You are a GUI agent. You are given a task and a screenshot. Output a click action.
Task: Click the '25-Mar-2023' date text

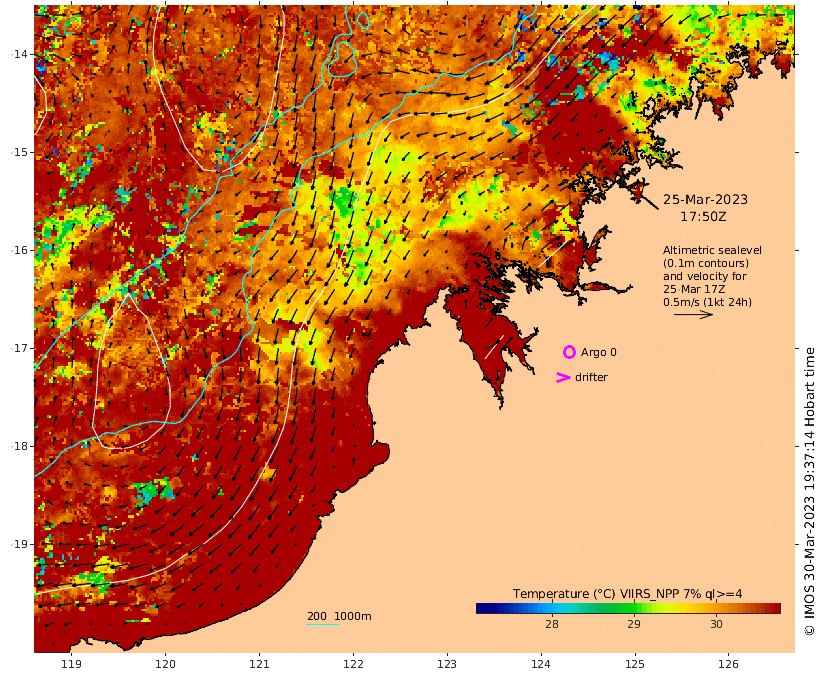pyautogui.click(x=705, y=199)
